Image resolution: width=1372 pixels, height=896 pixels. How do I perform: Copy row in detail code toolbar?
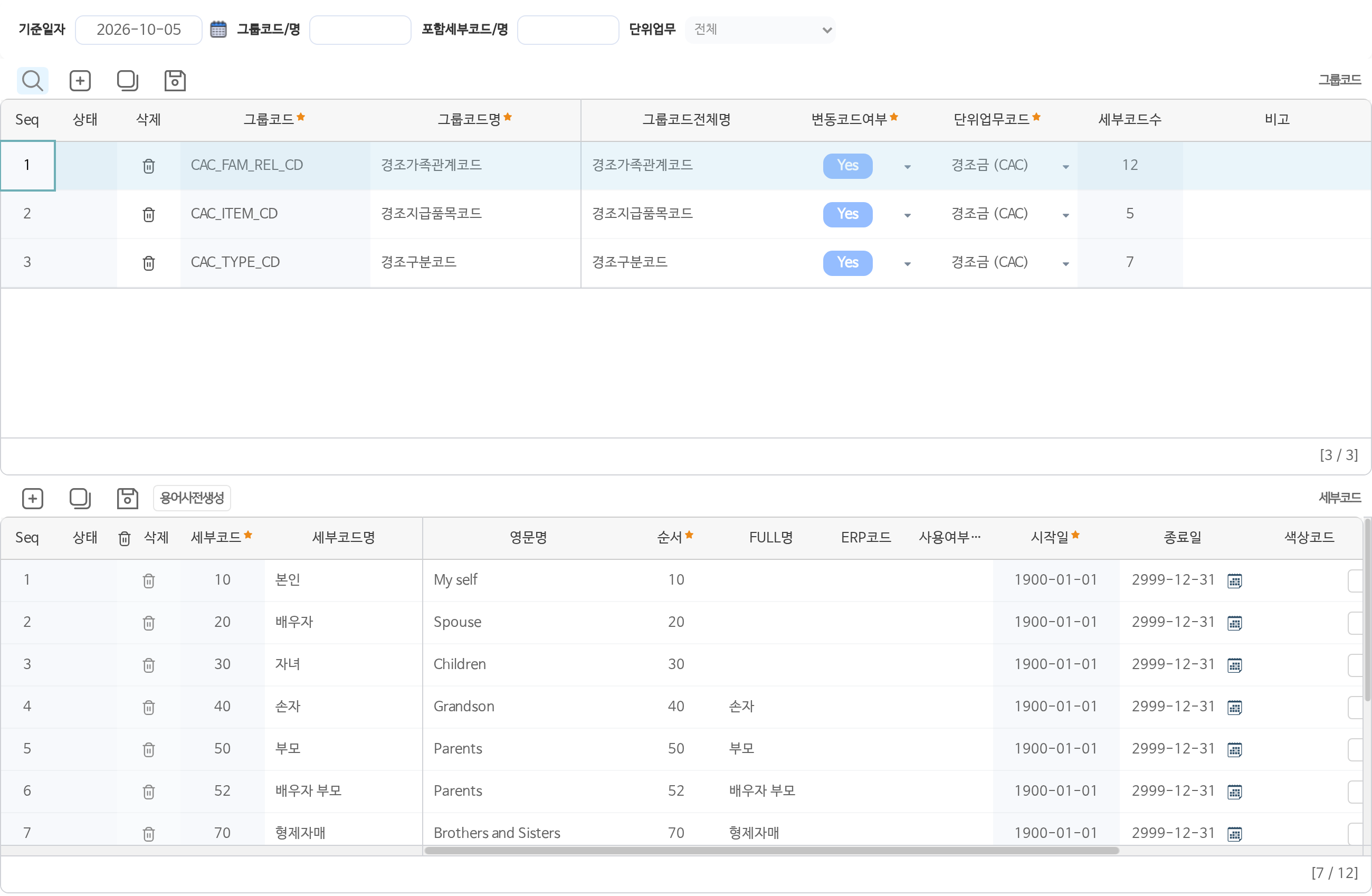[x=80, y=499]
